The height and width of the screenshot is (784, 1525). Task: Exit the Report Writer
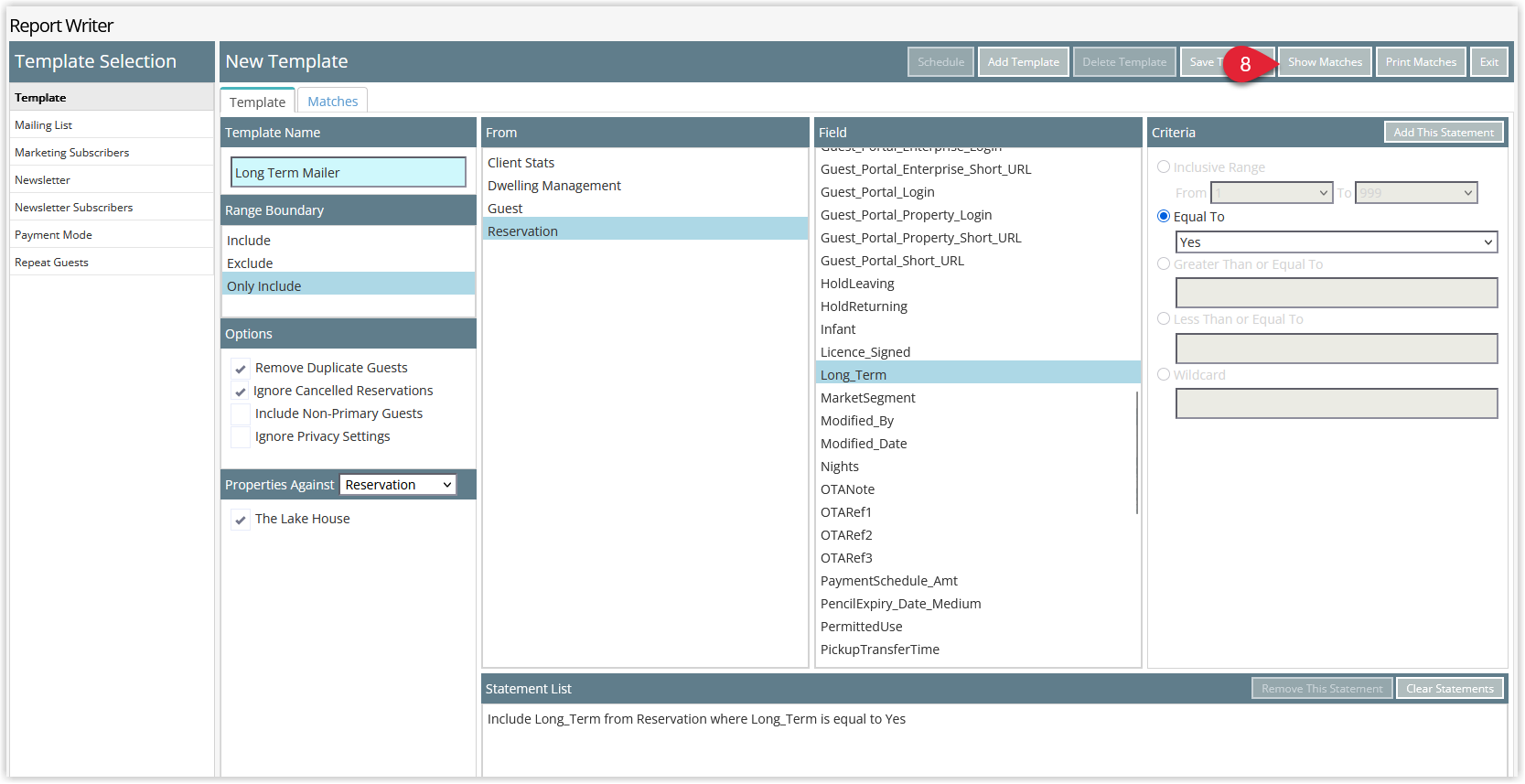coord(1489,62)
